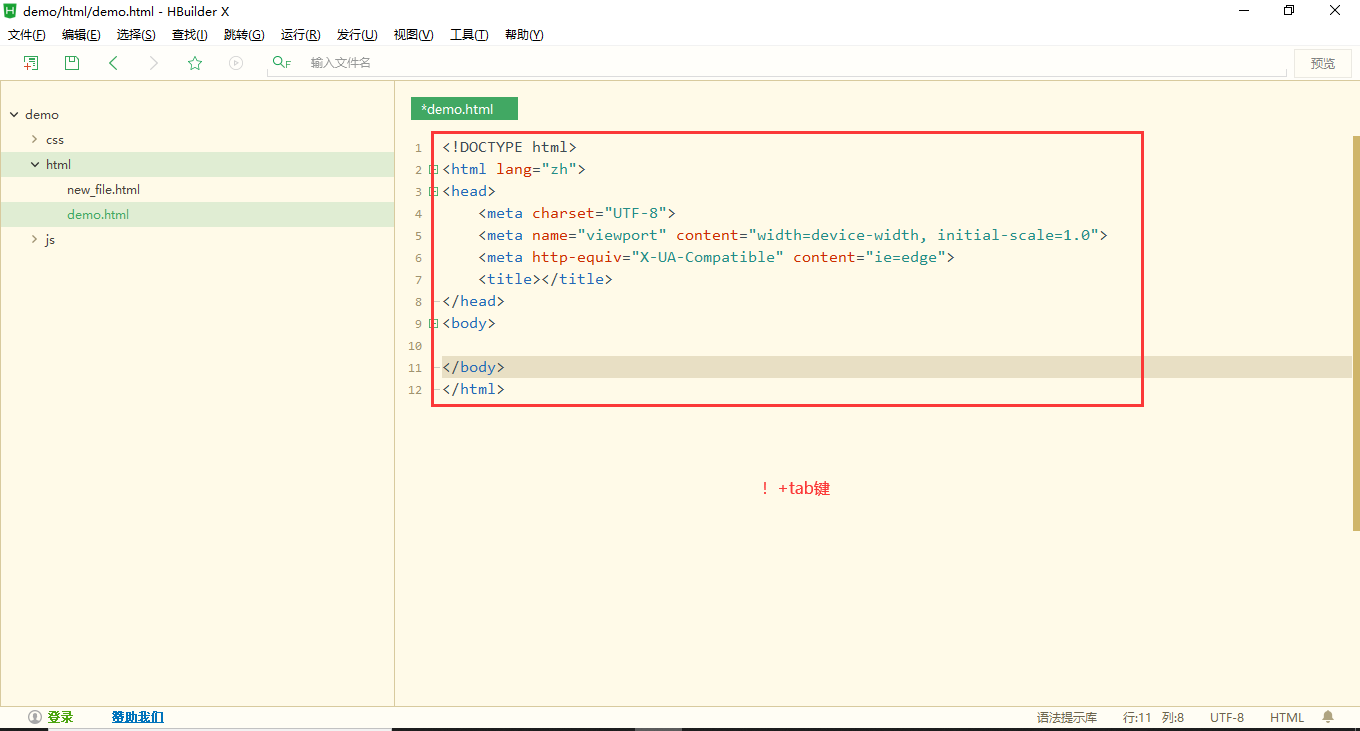Image resolution: width=1360 pixels, height=731 pixels.
Task: Open the 视图(V) menu
Action: pos(413,35)
